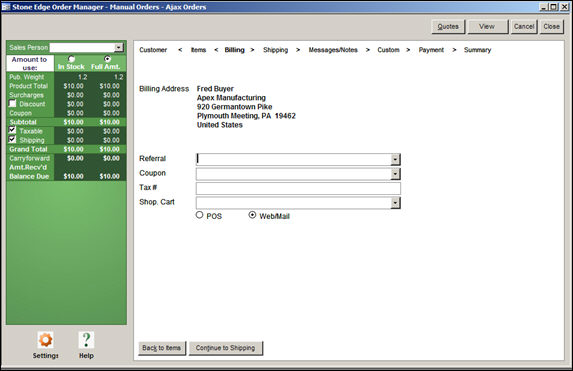Open the Coupon dropdown list

pyautogui.click(x=395, y=174)
